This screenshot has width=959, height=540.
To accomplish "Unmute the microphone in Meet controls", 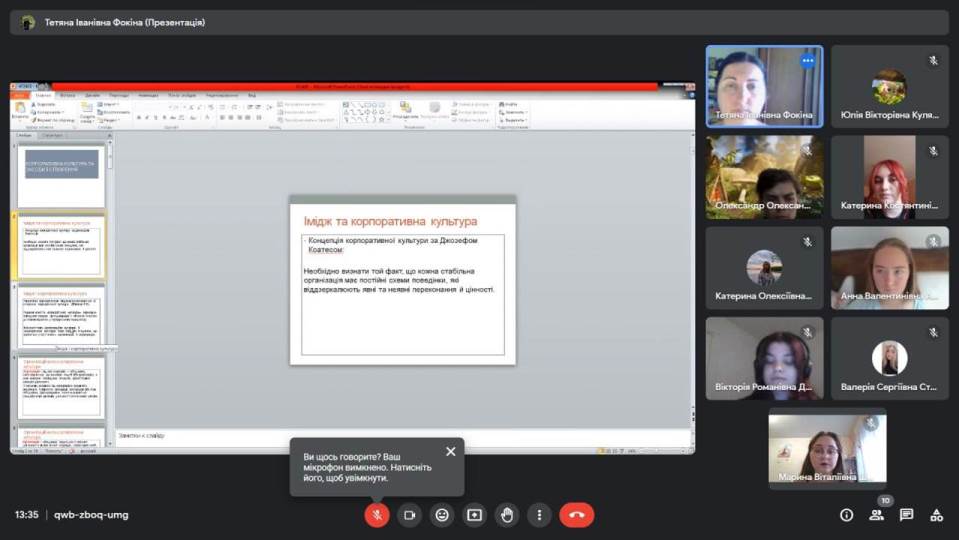I will [377, 515].
